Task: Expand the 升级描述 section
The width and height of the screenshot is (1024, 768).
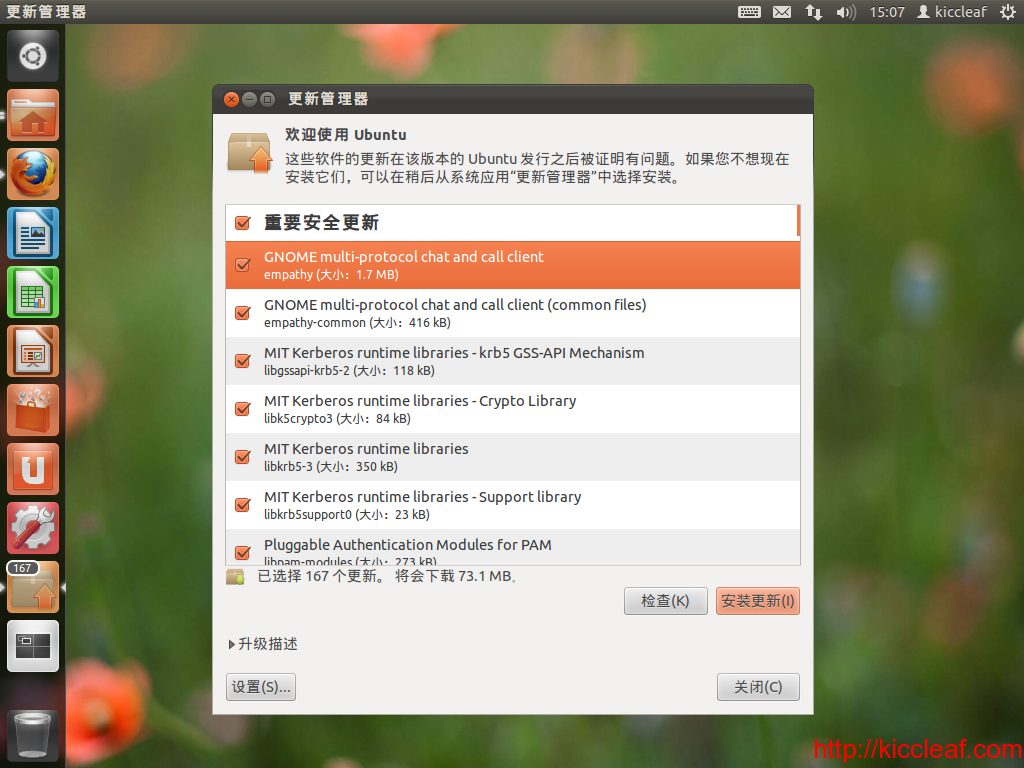Action: [263, 644]
